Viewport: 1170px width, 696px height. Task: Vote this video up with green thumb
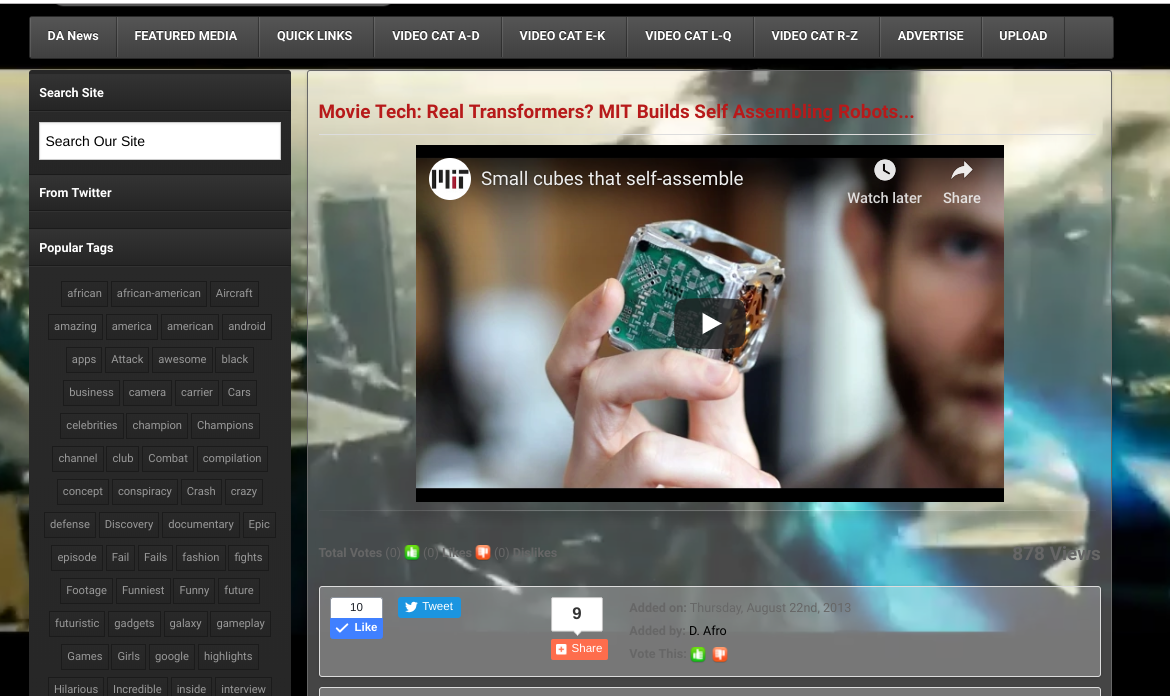[698, 654]
